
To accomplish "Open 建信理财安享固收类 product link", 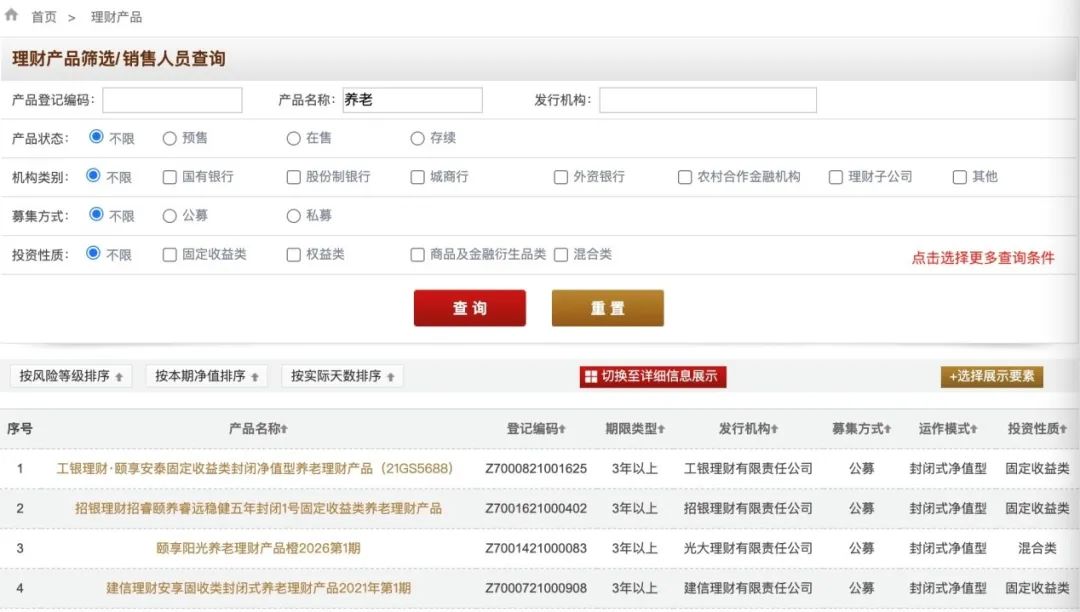I will click(x=258, y=588).
